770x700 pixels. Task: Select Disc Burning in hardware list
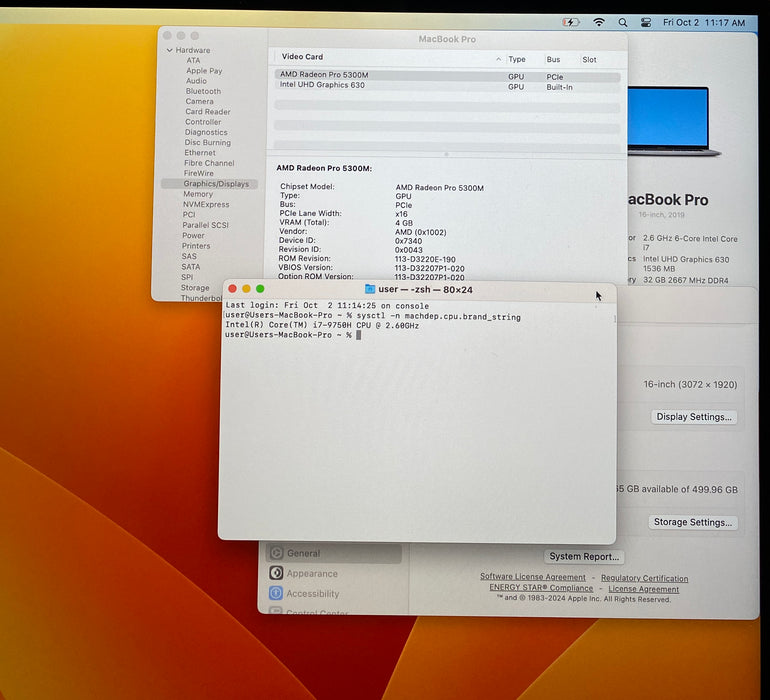click(x=207, y=142)
